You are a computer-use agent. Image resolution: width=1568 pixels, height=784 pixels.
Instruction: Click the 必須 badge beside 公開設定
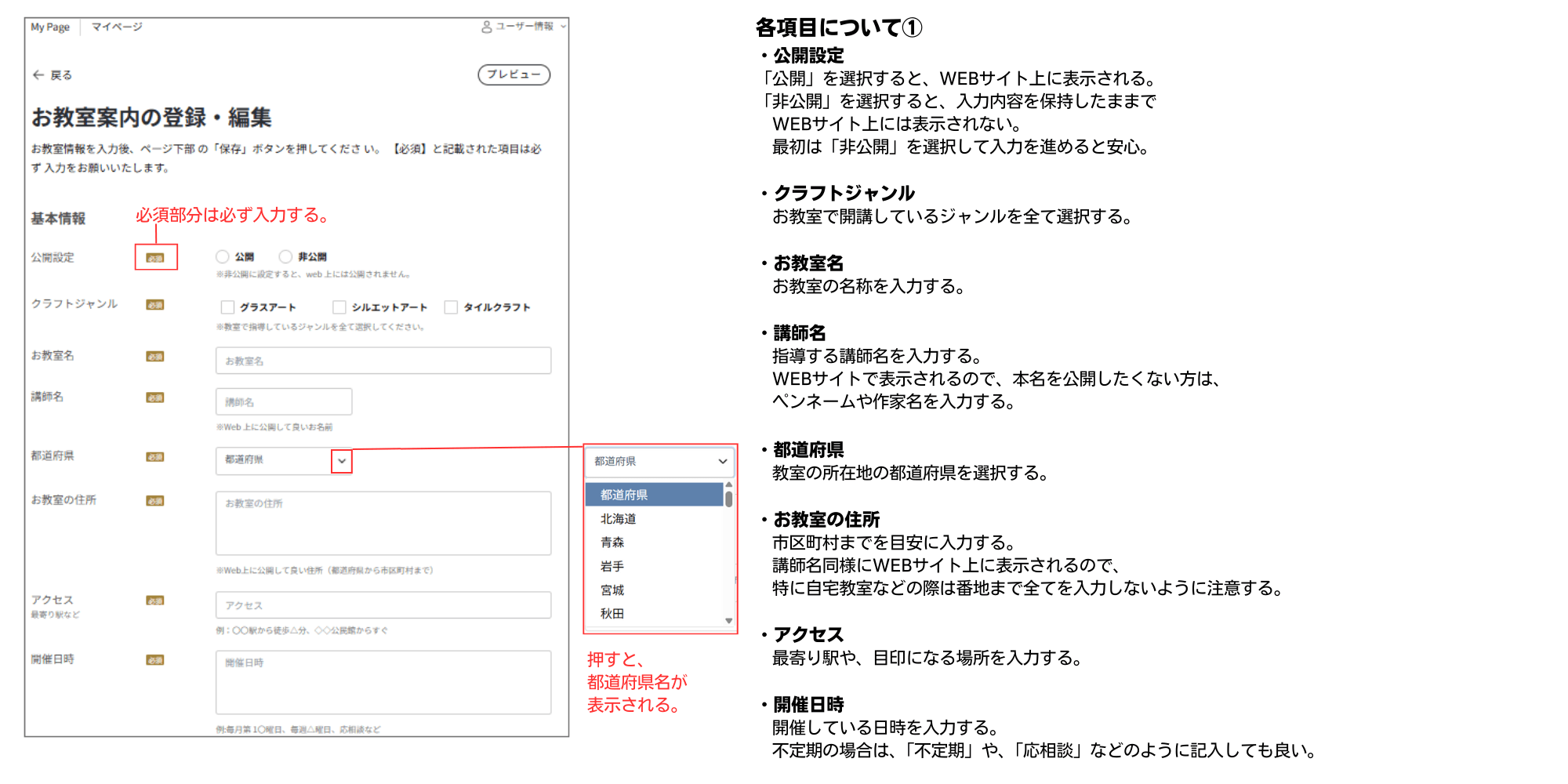pyautogui.click(x=155, y=258)
